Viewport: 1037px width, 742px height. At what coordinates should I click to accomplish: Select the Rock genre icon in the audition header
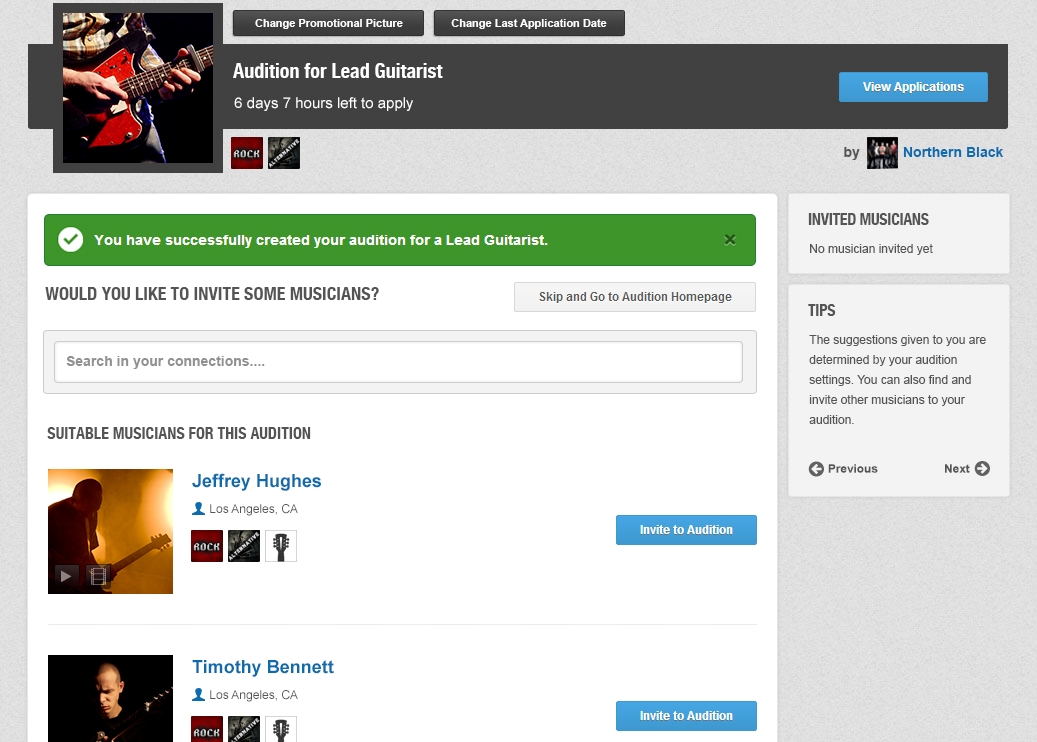(246, 152)
